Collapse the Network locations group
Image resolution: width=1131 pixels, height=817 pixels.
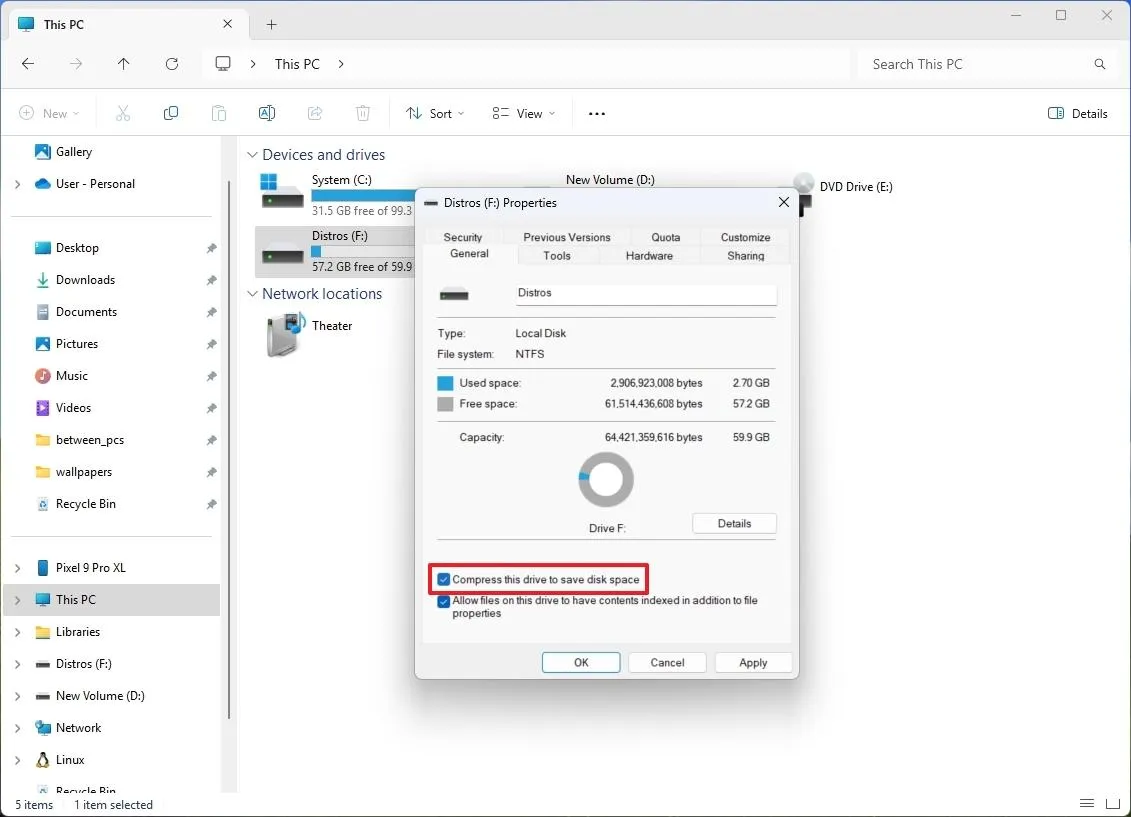pos(252,294)
